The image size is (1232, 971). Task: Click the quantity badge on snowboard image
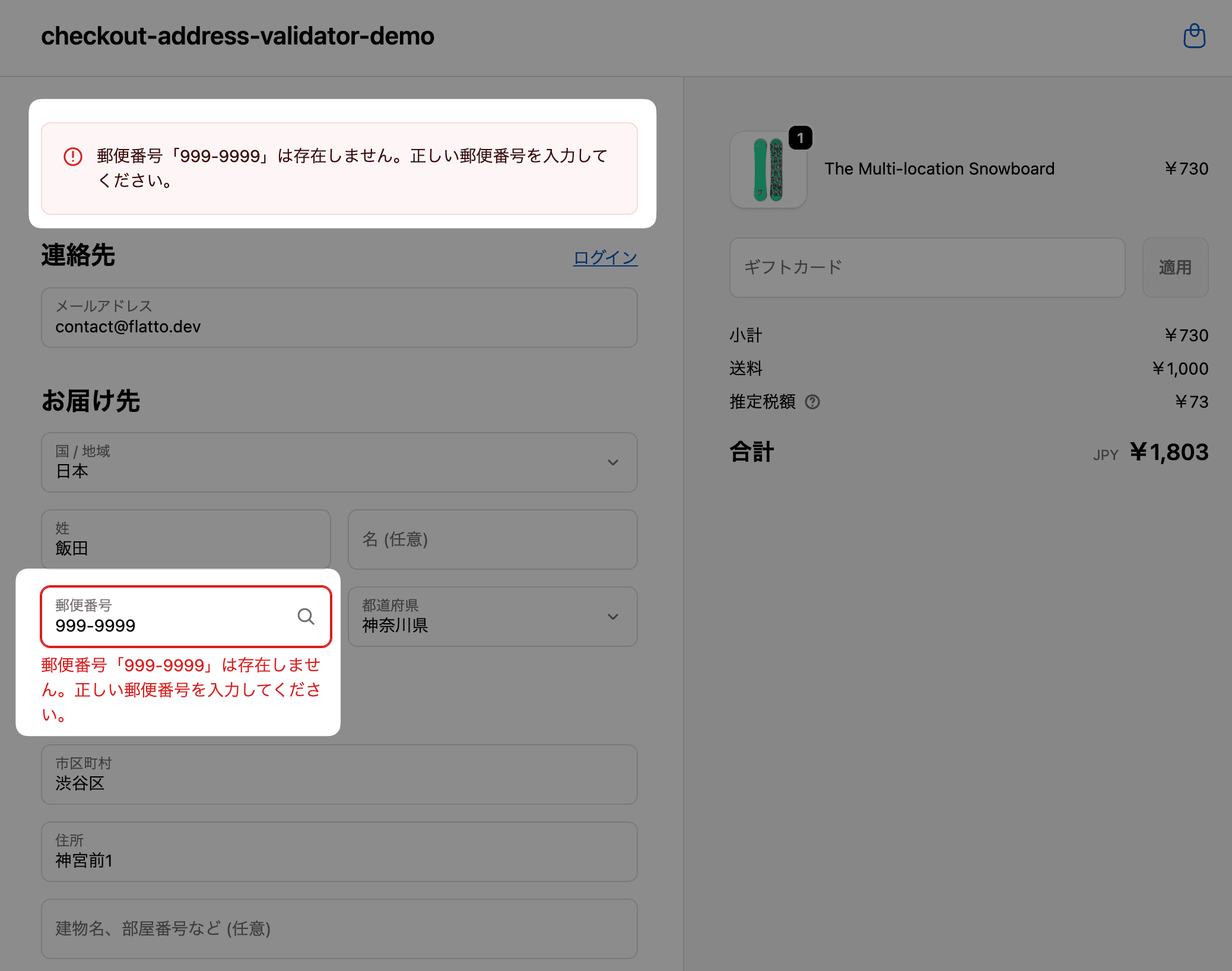click(800, 138)
